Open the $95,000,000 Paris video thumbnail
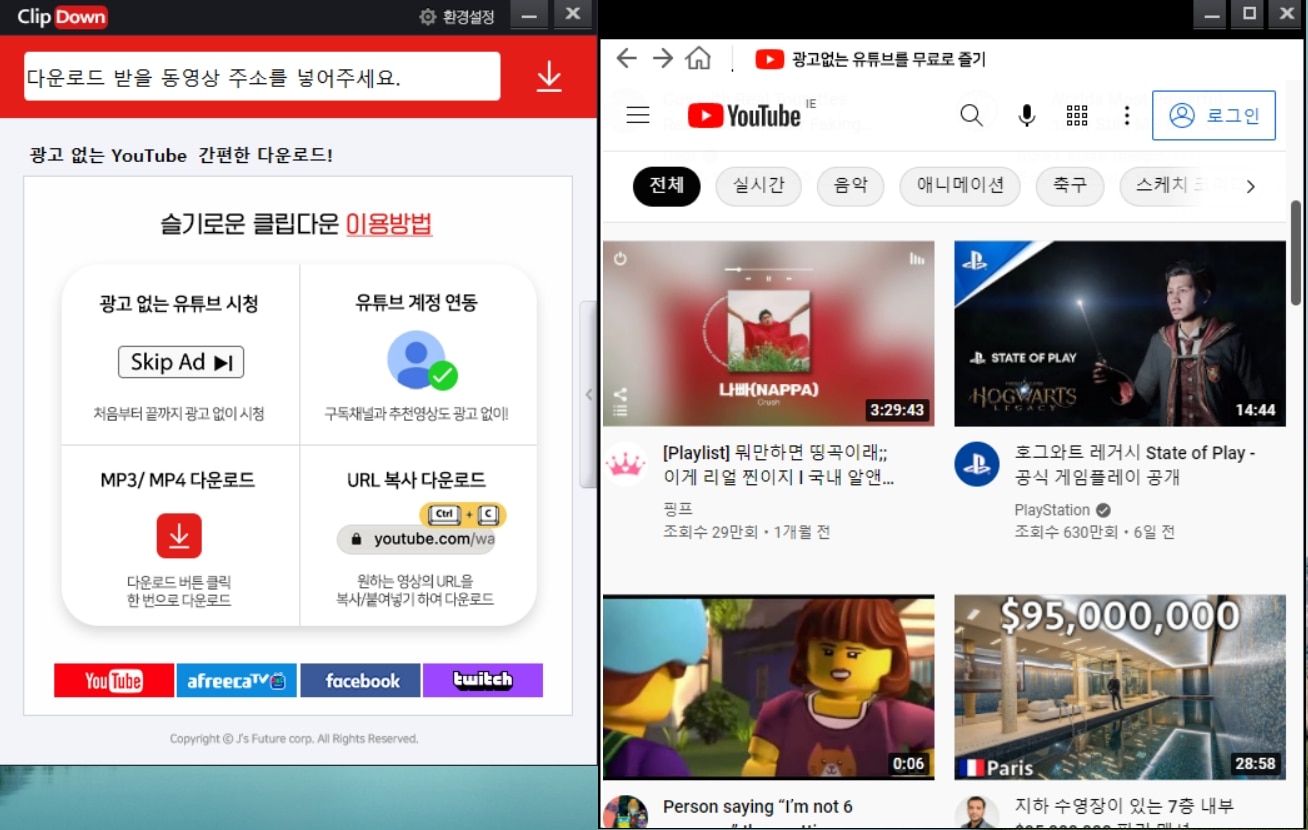The height and width of the screenshot is (830, 1308). (1120, 687)
